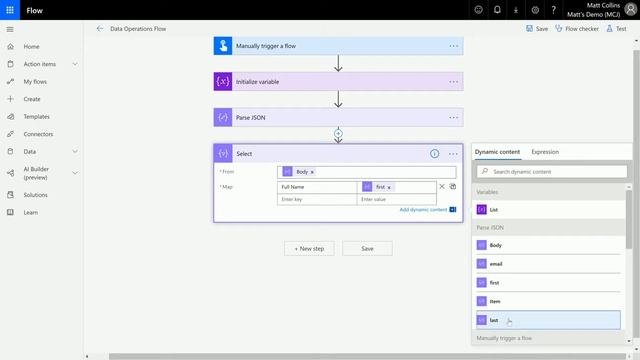Click the Home icon in sidebar

click(11, 47)
